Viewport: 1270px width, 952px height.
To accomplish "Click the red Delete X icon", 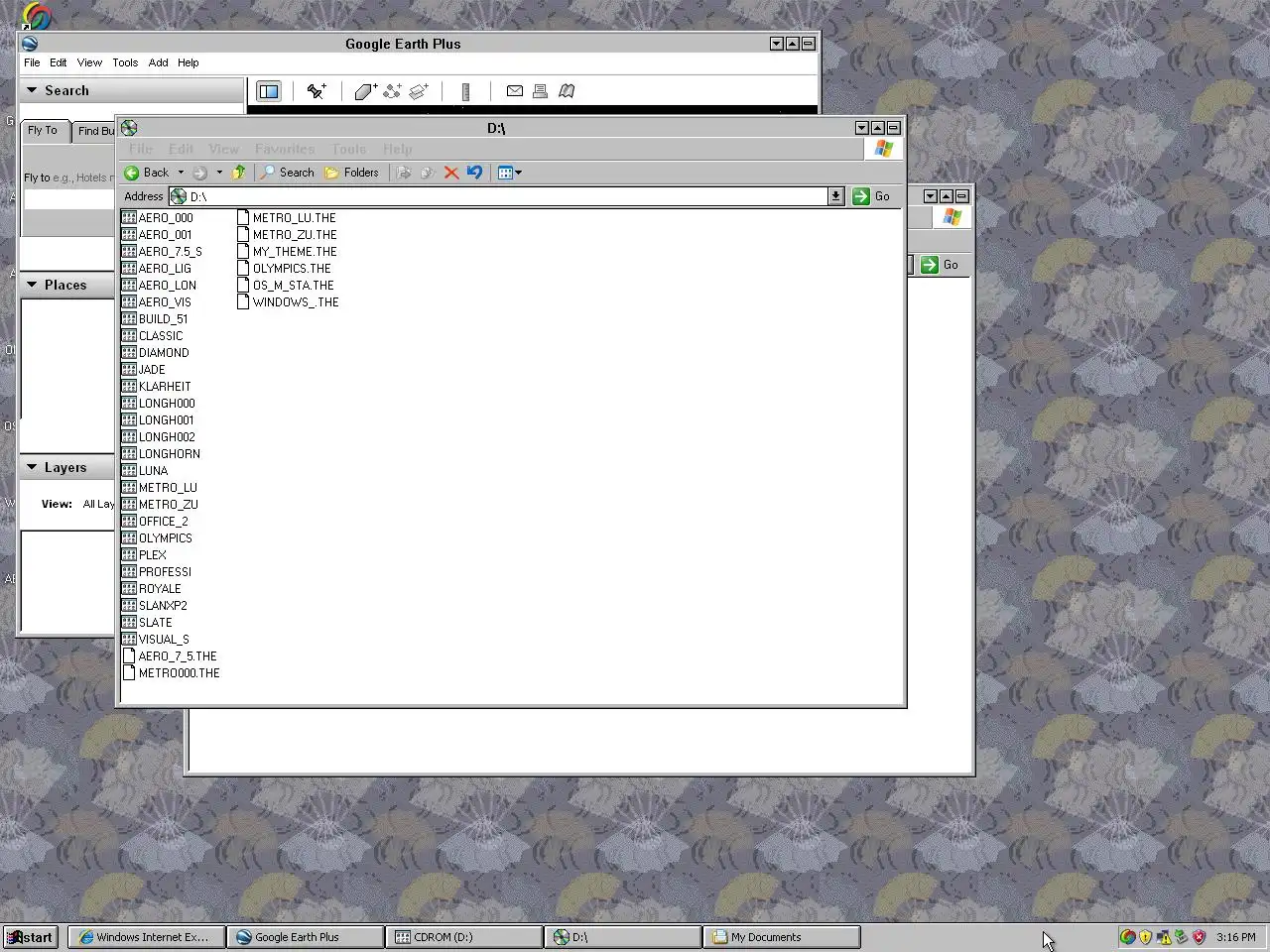I will tap(451, 173).
